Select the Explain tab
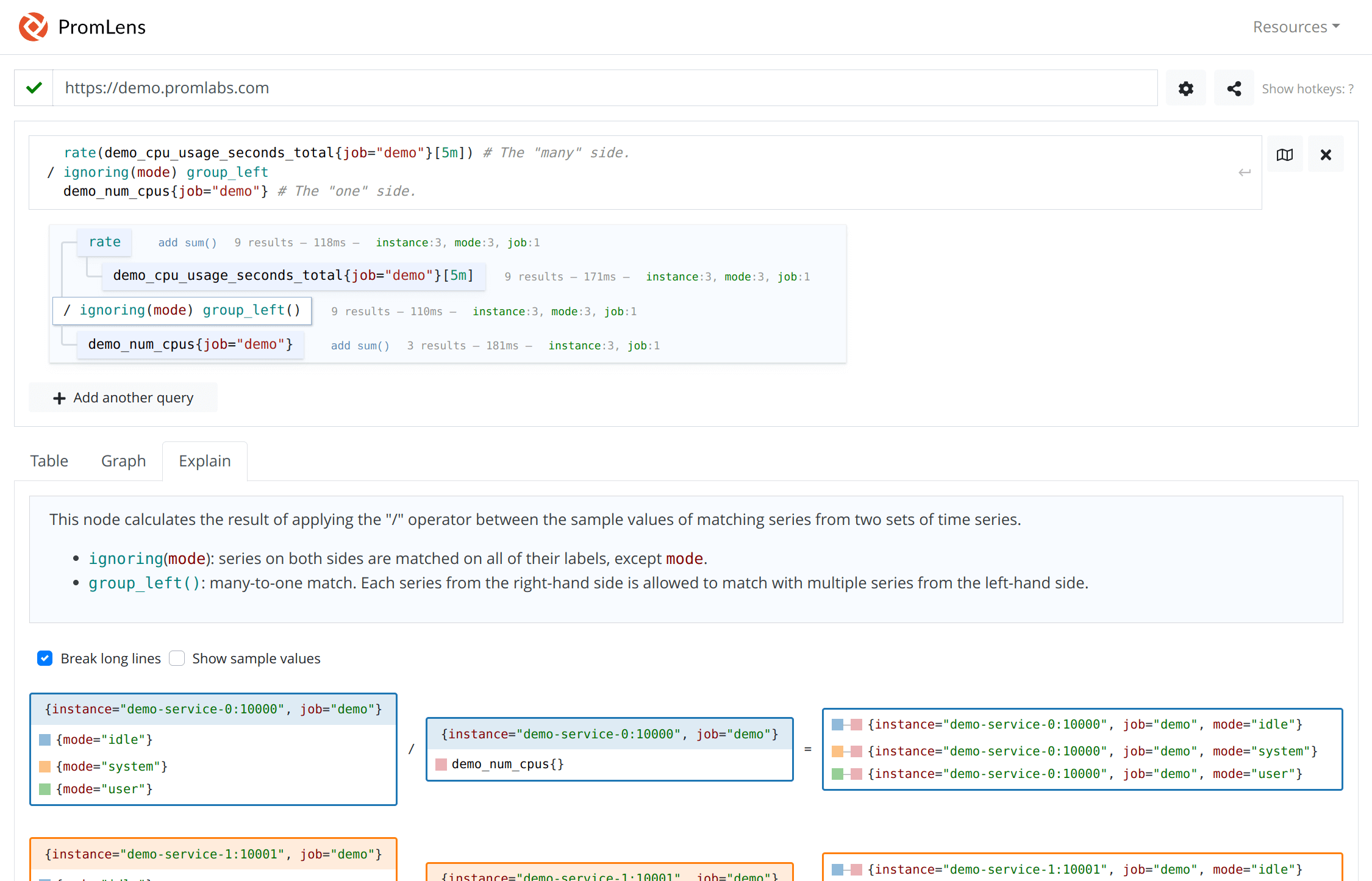Screen dimensions: 1372x881 [205, 461]
